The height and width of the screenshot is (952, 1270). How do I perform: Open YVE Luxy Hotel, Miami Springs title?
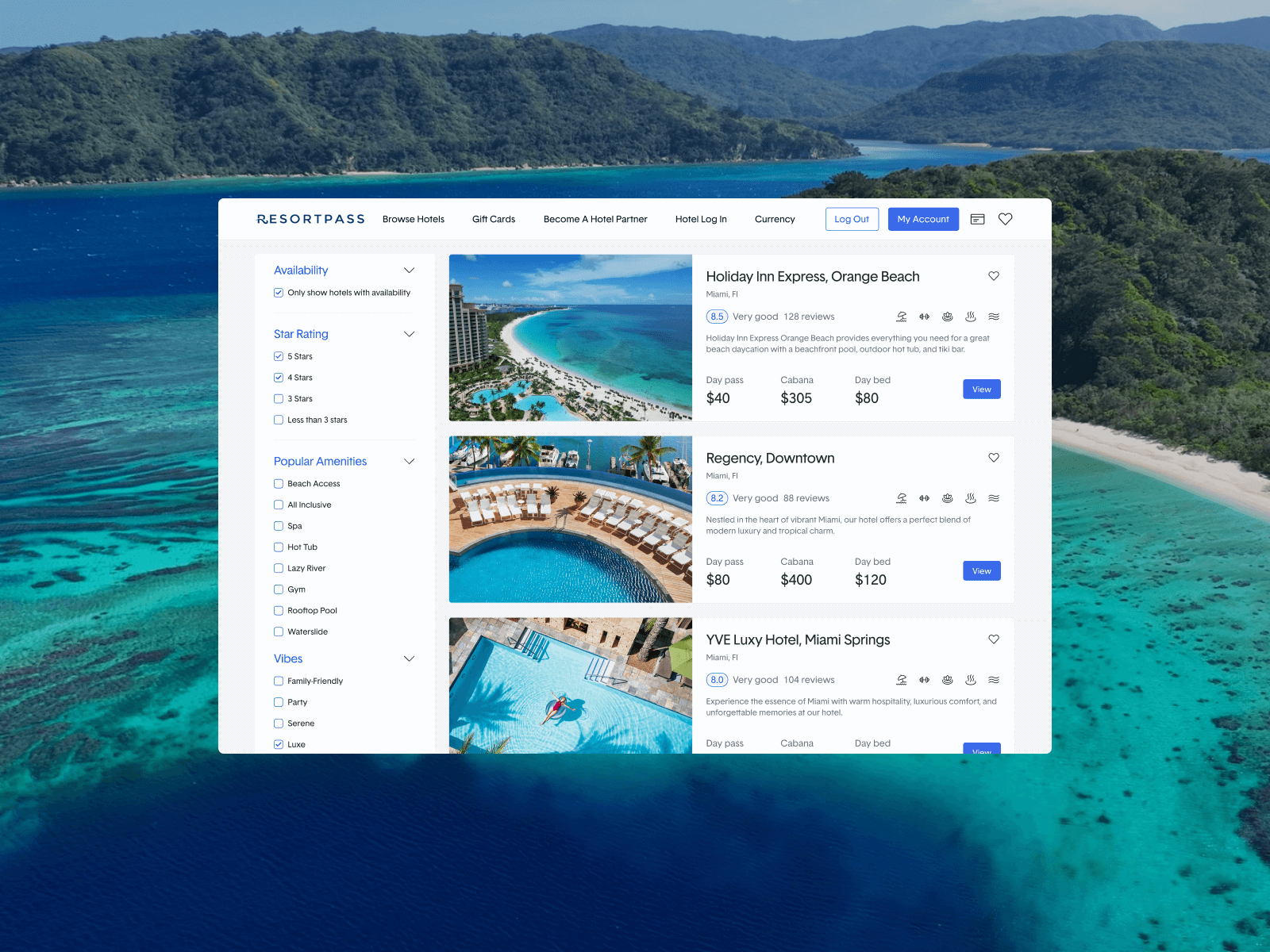[798, 639]
